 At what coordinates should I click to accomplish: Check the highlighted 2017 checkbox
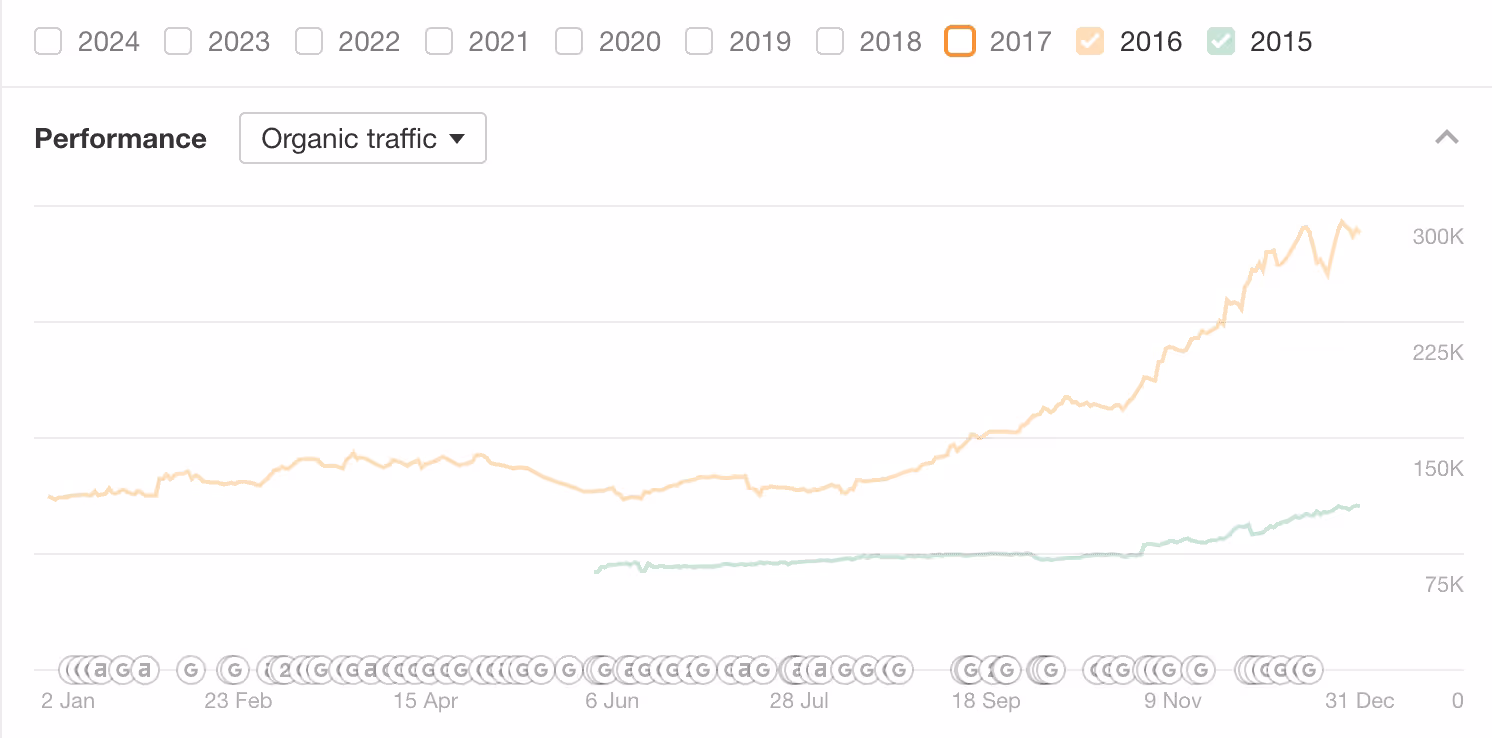960,42
